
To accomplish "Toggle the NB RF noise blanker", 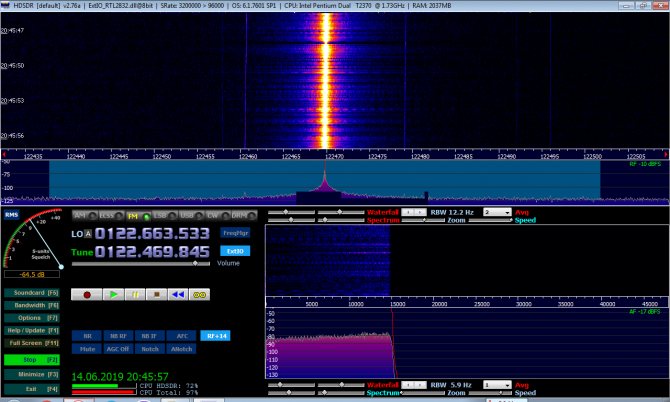I will (118, 336).
